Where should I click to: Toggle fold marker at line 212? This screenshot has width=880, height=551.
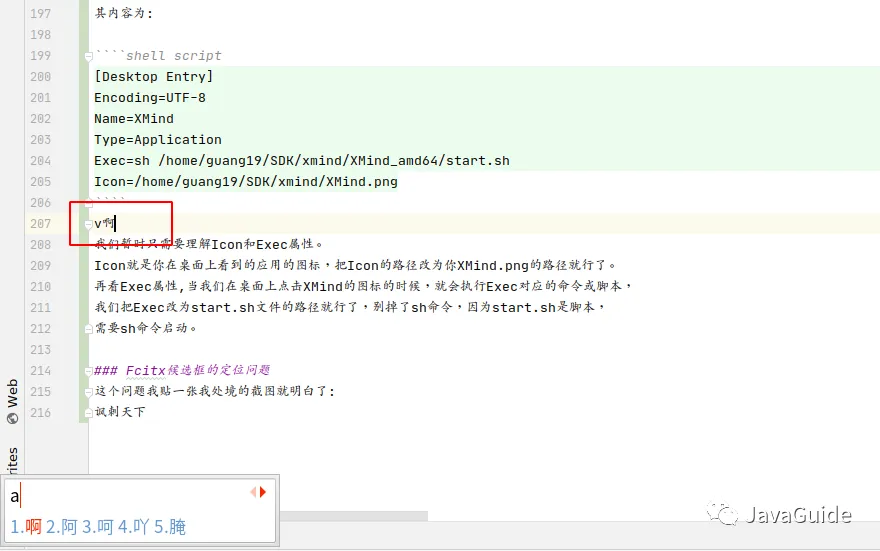[x=89, y=329]
